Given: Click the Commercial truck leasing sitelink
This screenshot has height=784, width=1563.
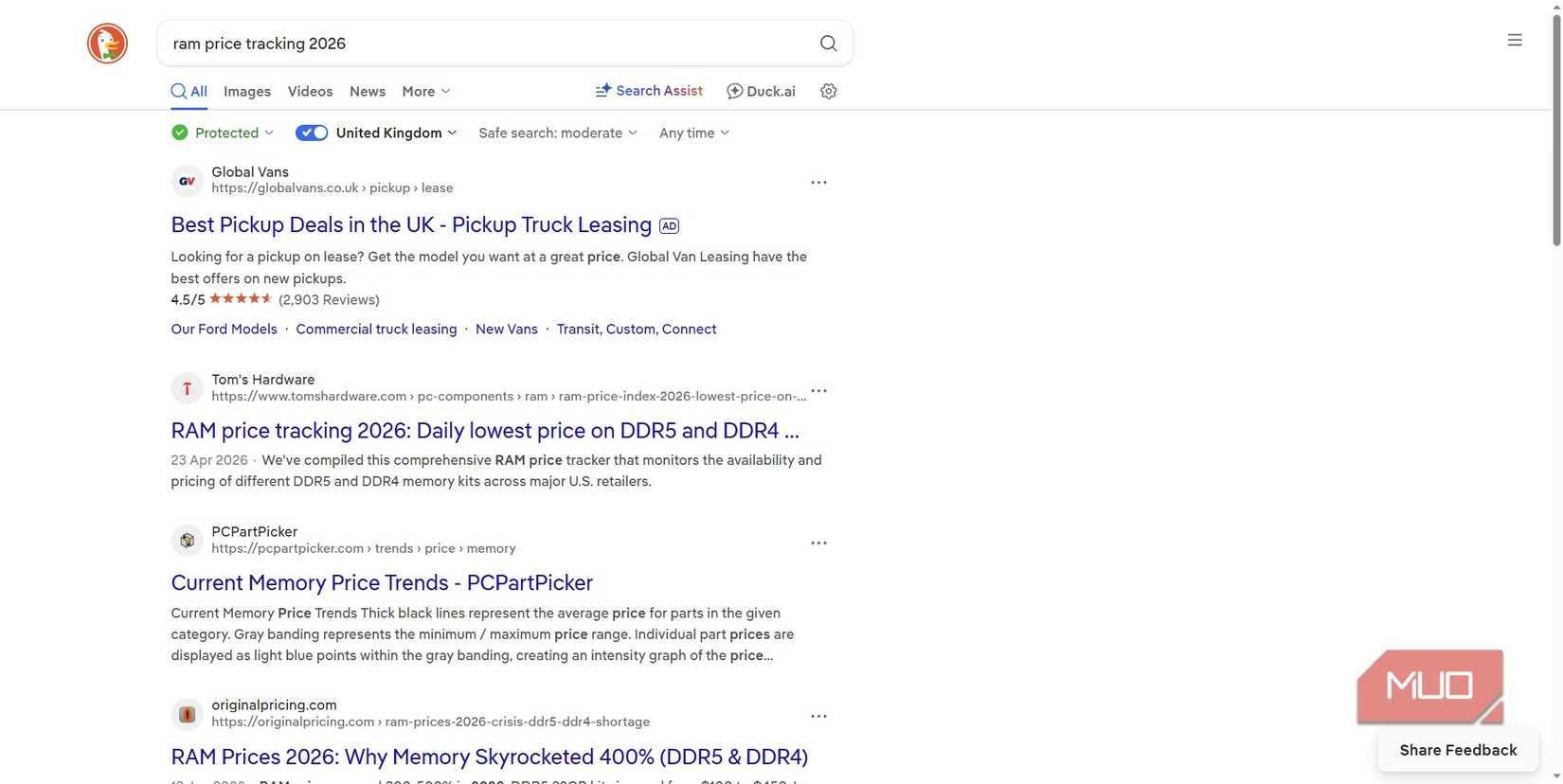Looking at the screenshot, I should pos(376,329).
